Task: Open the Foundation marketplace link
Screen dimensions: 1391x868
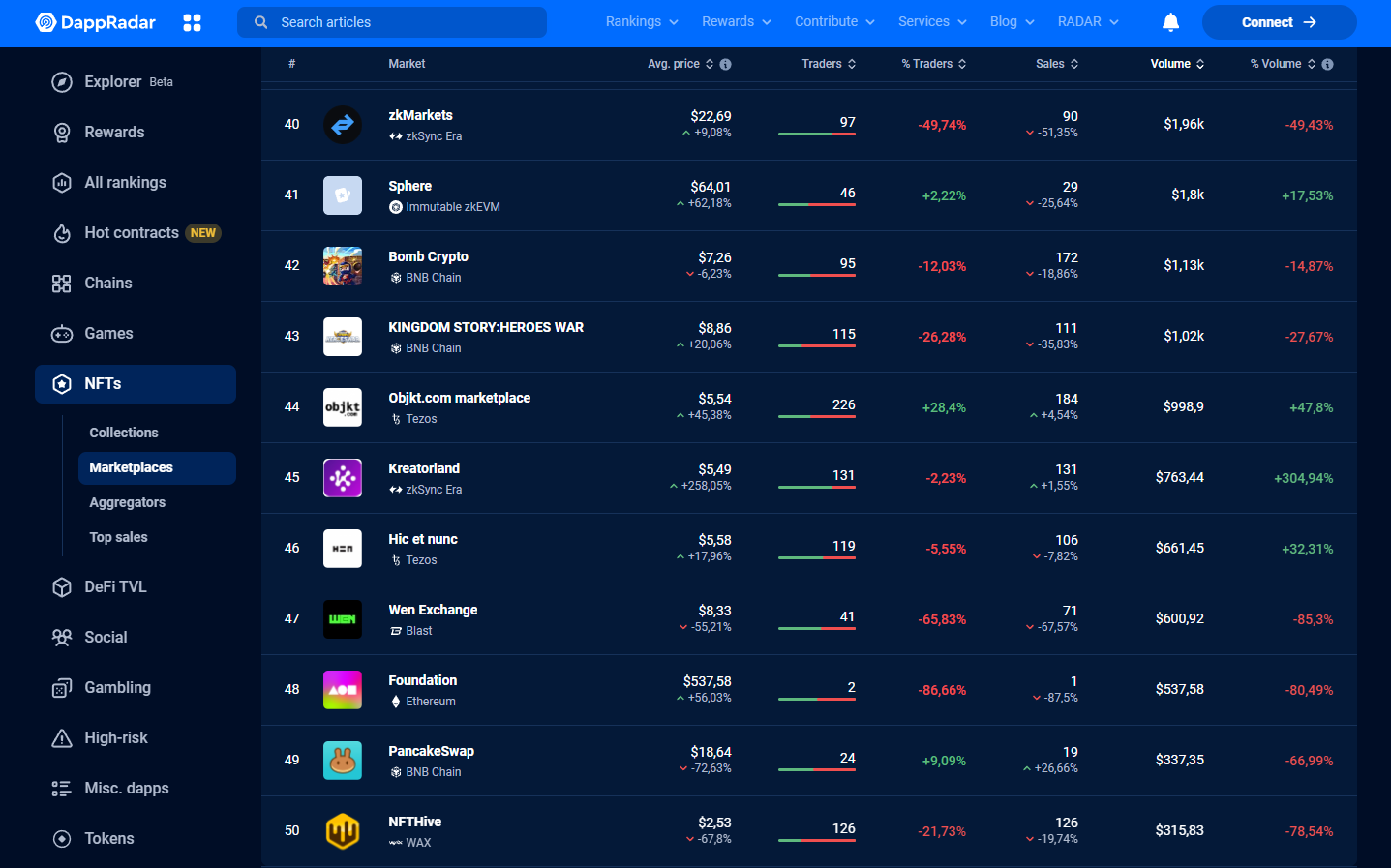Action: 423,680
